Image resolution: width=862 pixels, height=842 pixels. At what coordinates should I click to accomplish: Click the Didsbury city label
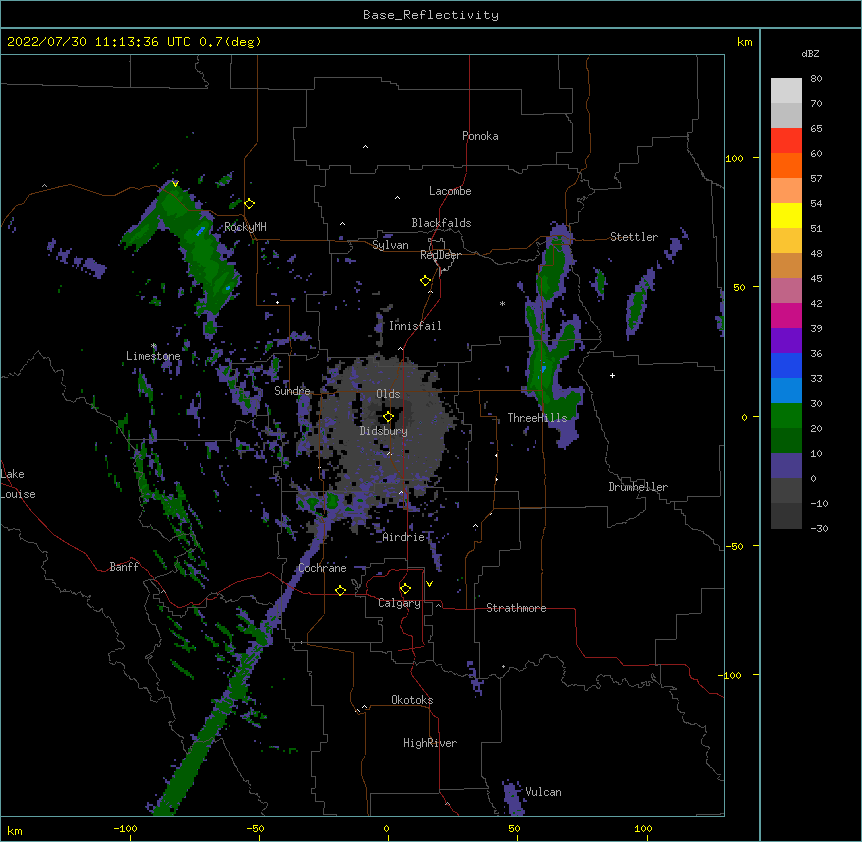click(x=384, y=431)
